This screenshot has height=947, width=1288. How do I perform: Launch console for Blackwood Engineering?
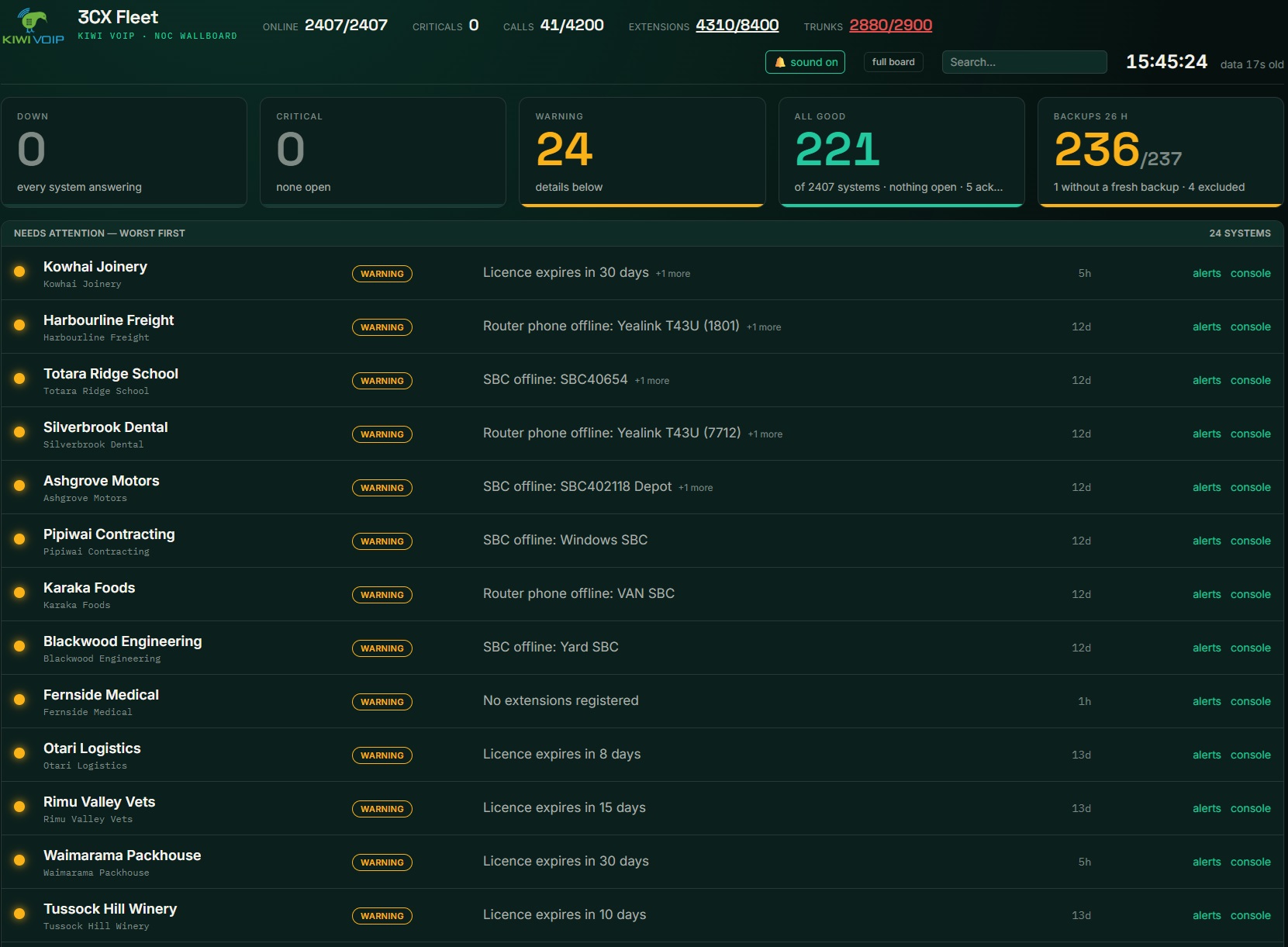point(1251,648)
